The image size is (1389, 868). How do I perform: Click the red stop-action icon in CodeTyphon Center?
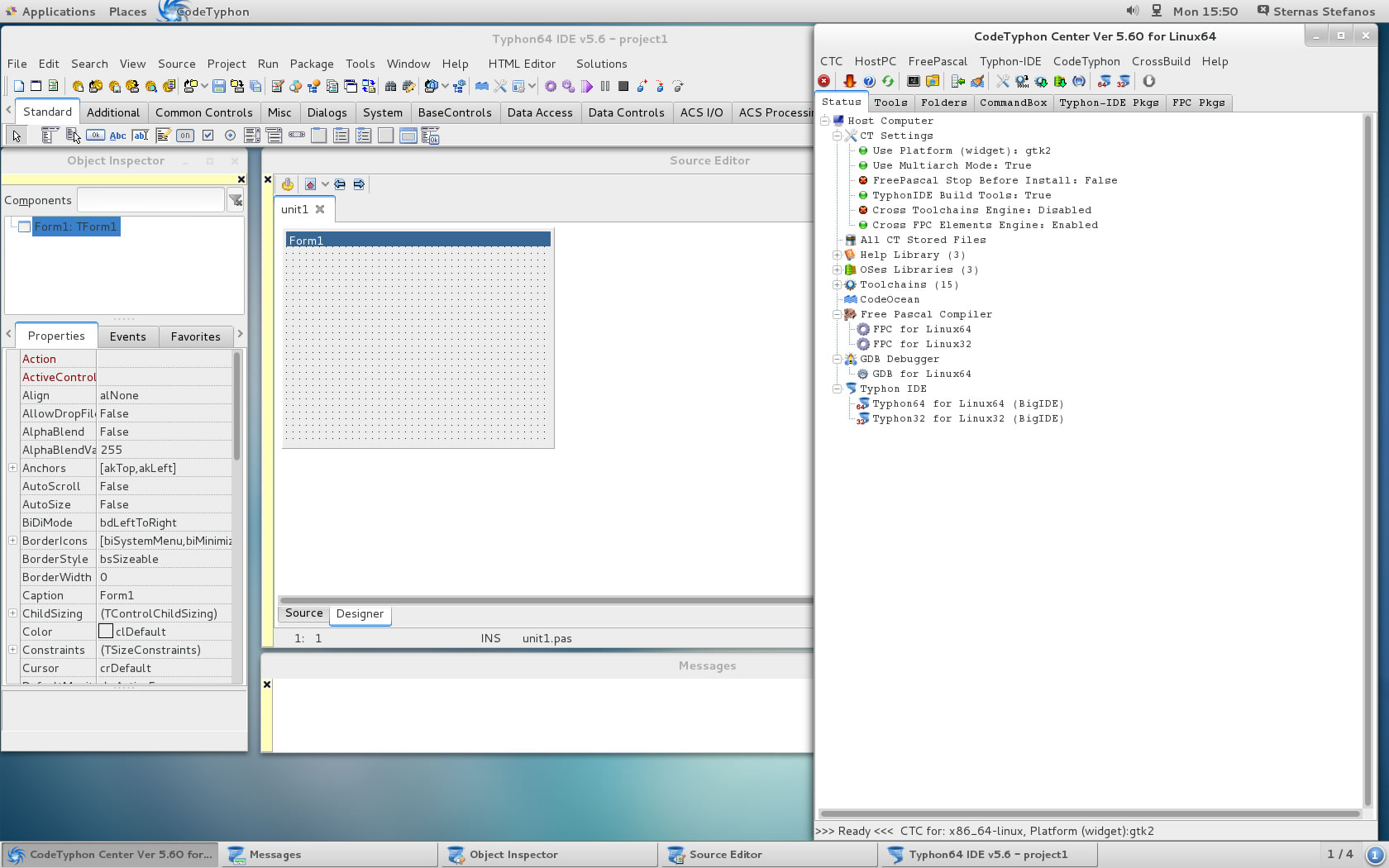(x=824, y=81)
